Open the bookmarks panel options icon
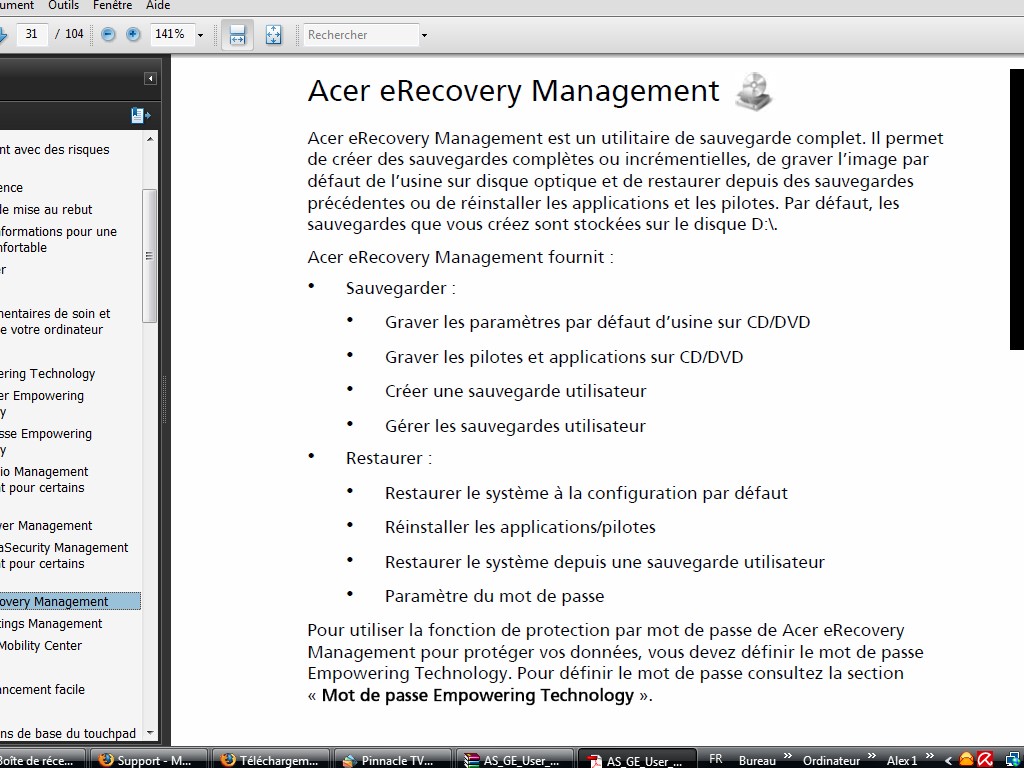 (x=140, y=116)
